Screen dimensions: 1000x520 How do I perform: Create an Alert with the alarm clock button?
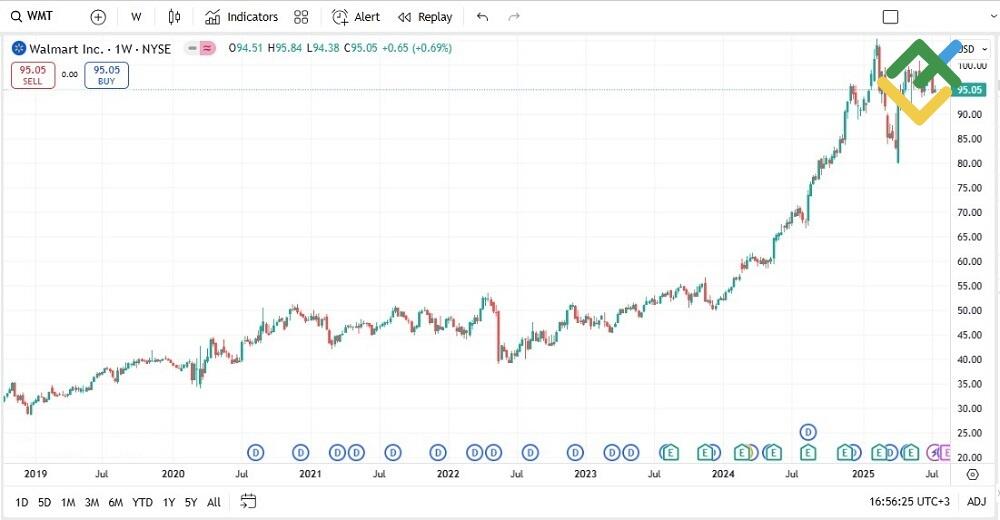click(x=356, y=17)
